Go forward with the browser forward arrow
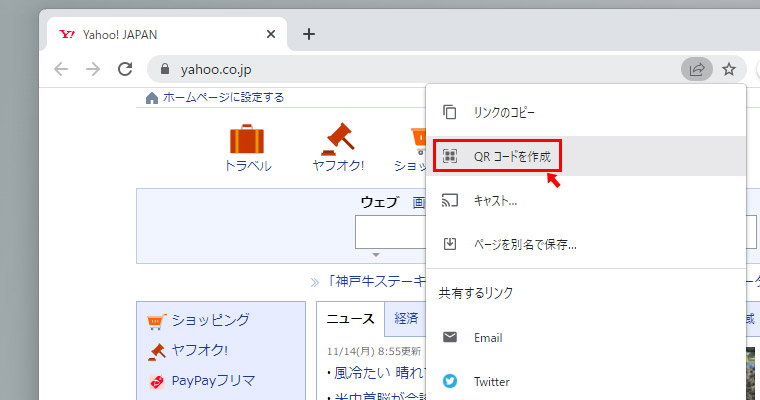760x400 pixels. click(93, 69)
